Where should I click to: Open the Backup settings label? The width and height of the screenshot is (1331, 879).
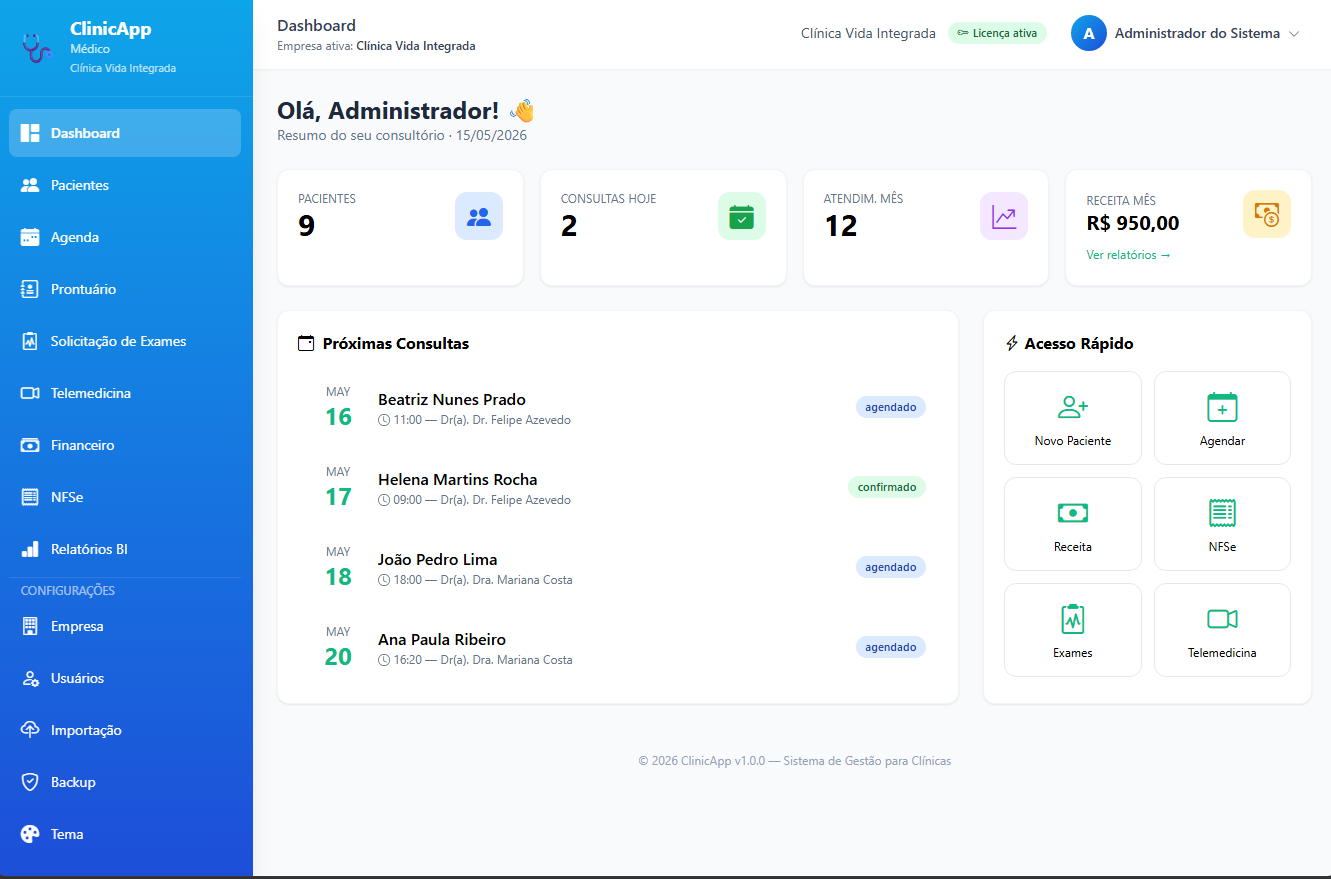[x=73, y=782]
